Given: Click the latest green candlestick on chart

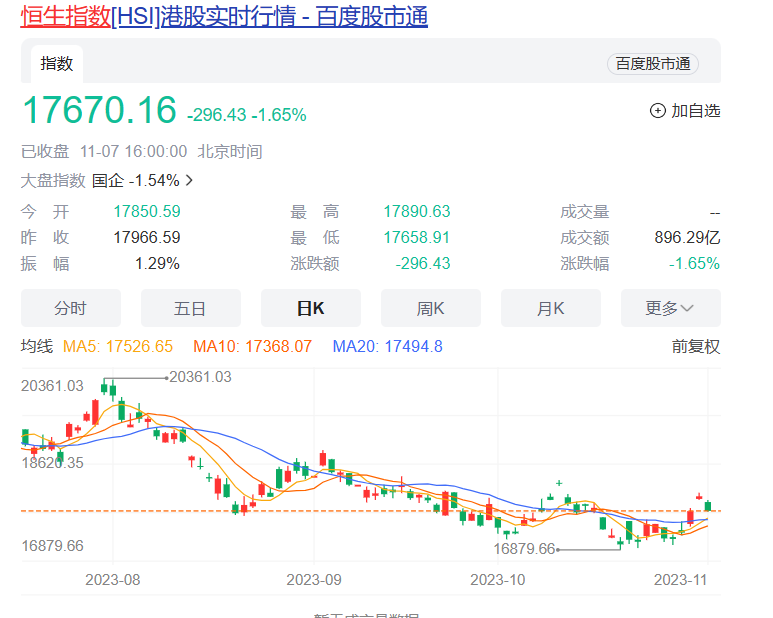Looking at the screenshot, I should [x=708, y=506].
